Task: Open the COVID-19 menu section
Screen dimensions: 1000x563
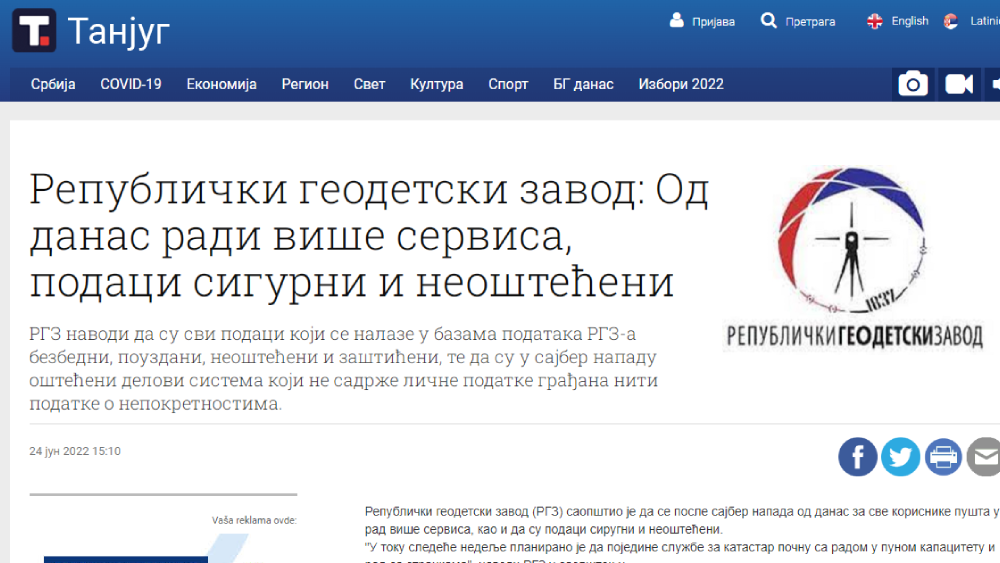Action: 131,84
